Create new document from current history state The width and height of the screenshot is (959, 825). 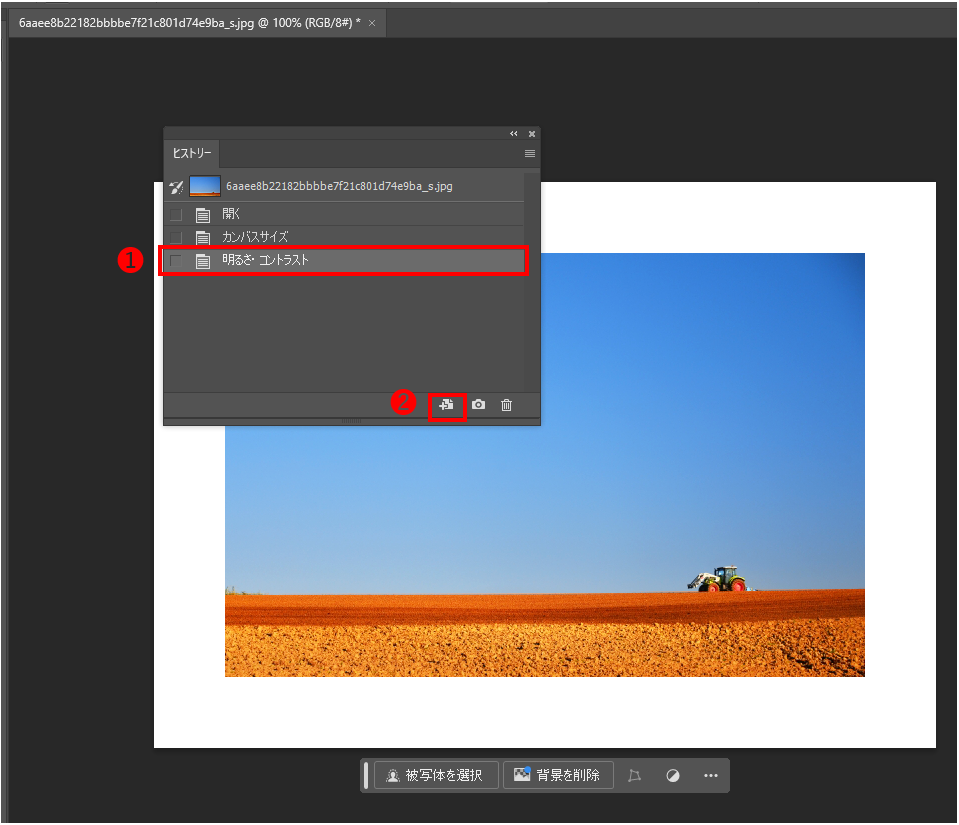(x=447, y=405)
